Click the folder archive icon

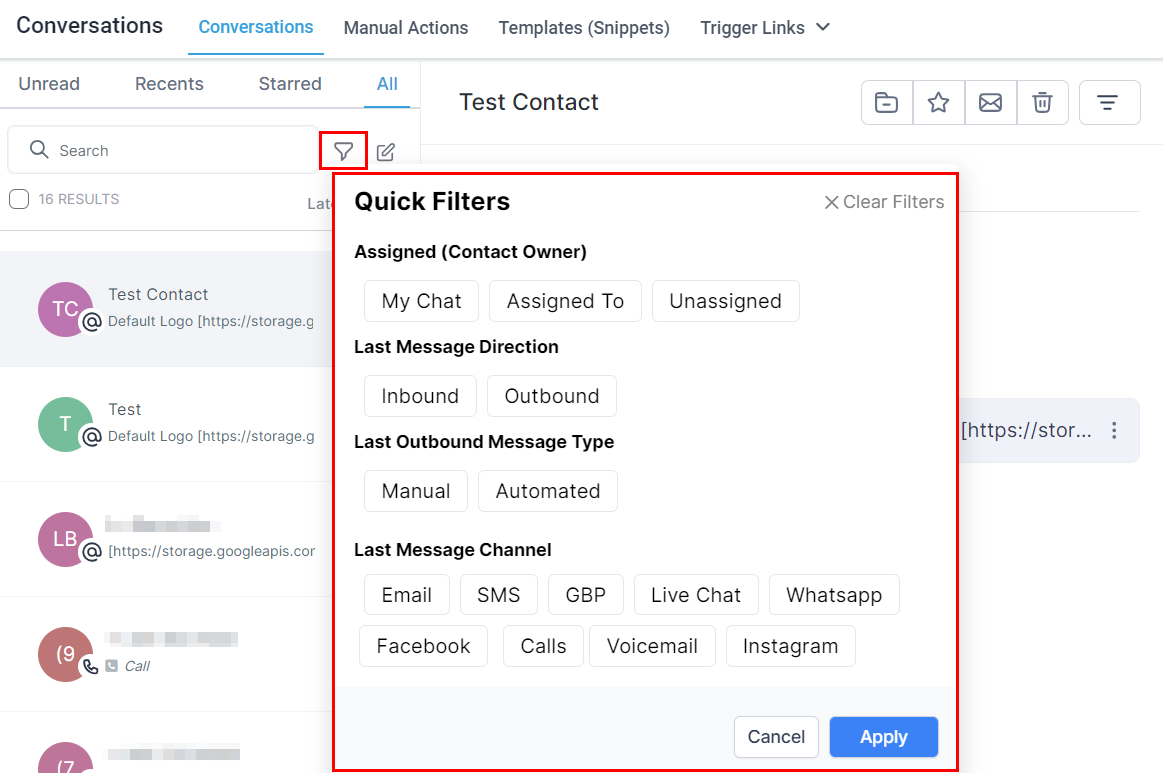point(887,102)
